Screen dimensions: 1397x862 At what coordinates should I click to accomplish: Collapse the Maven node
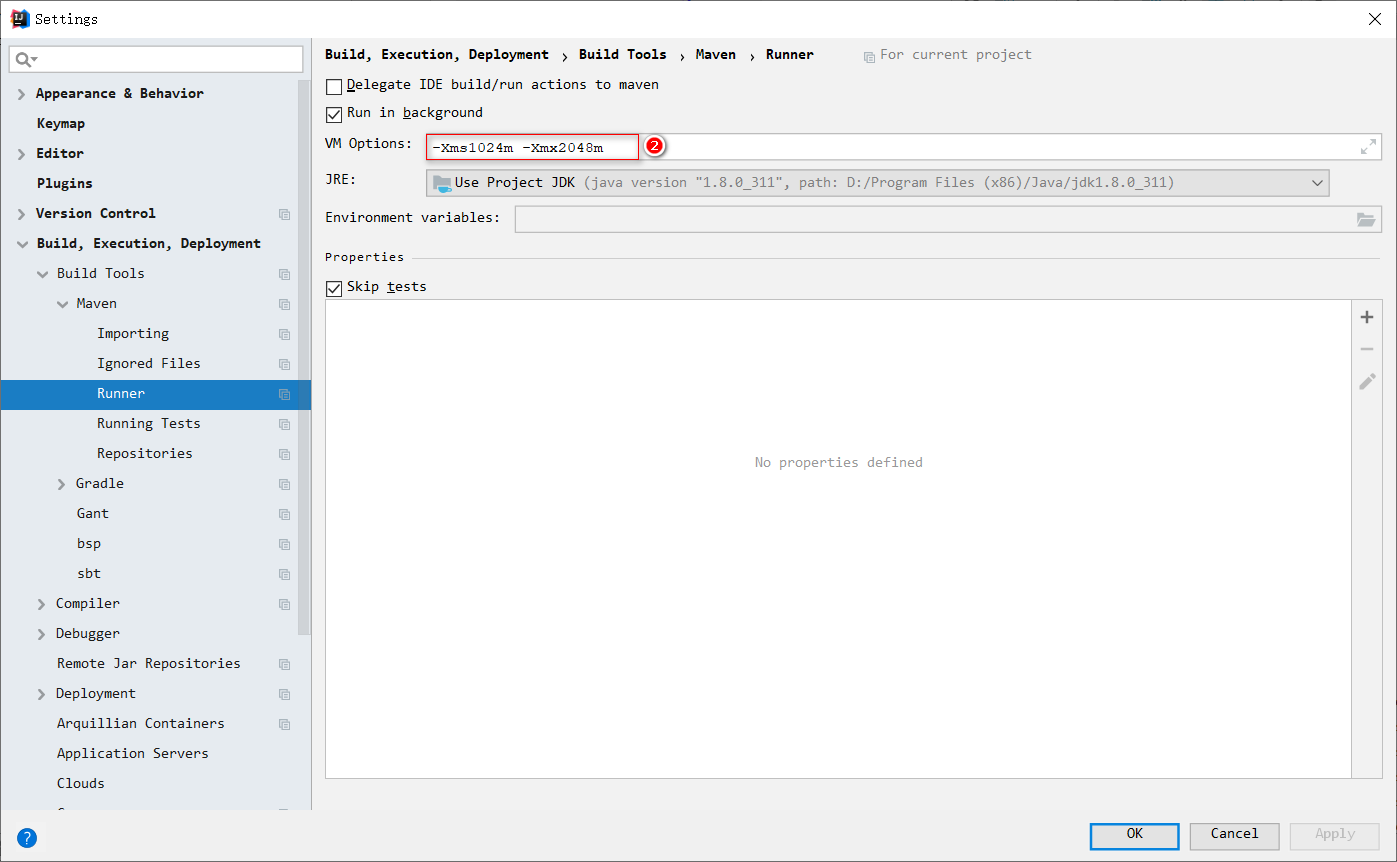point(62,304)
